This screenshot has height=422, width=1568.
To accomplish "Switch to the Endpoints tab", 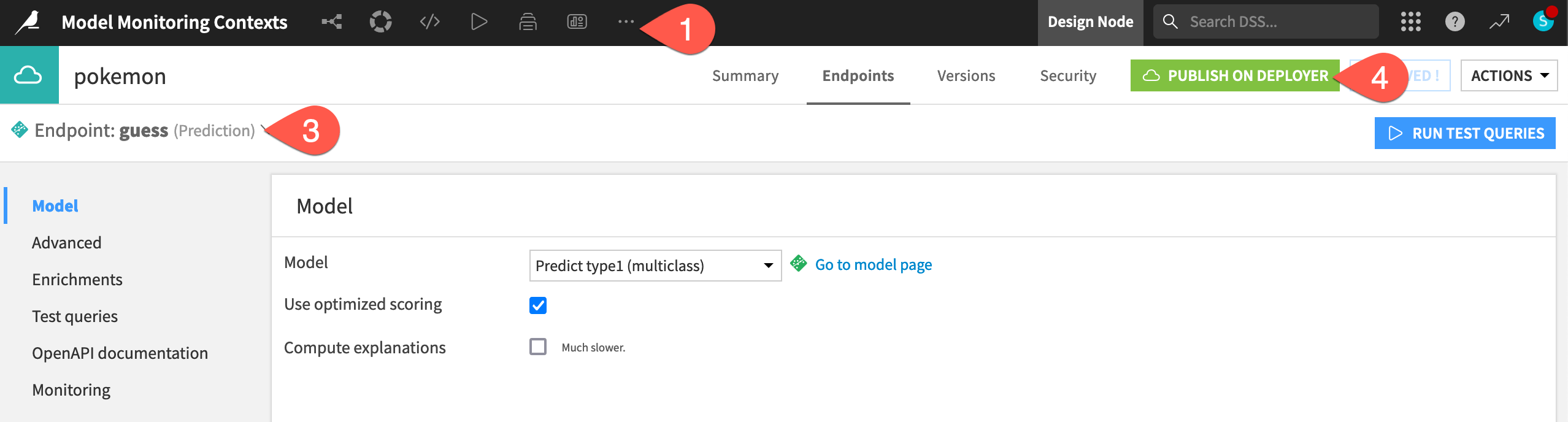I will 858,75.
